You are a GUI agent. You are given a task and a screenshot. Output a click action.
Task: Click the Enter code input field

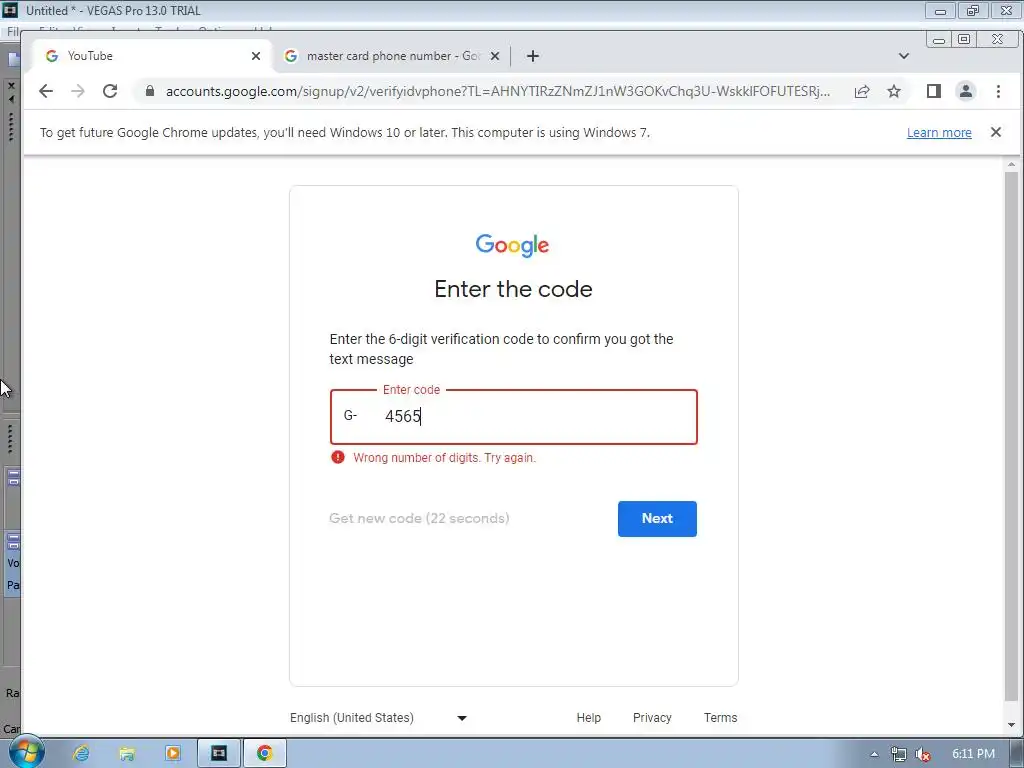click(x=514, y=417)
